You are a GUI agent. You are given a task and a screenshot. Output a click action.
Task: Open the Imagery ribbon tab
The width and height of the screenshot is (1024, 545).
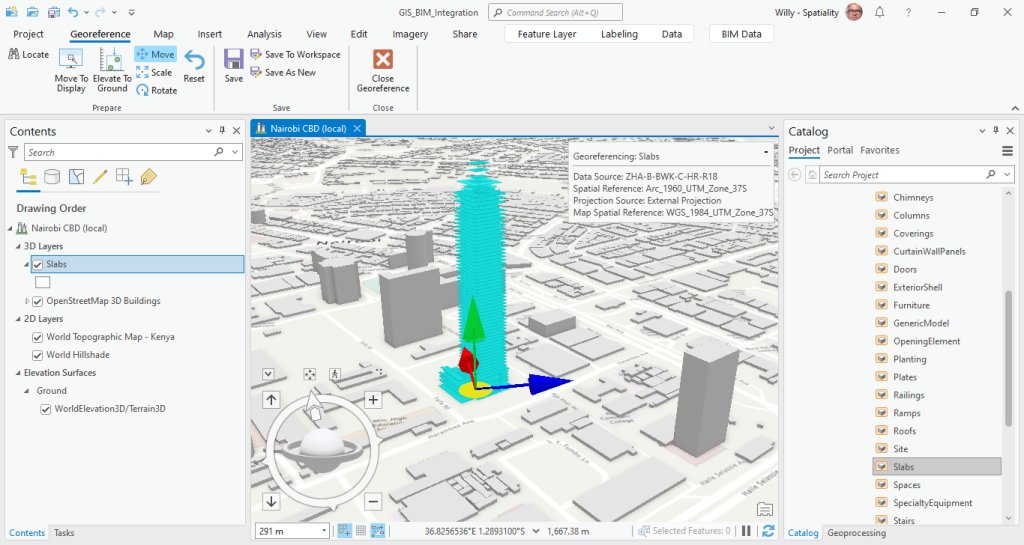coord(410,34)
